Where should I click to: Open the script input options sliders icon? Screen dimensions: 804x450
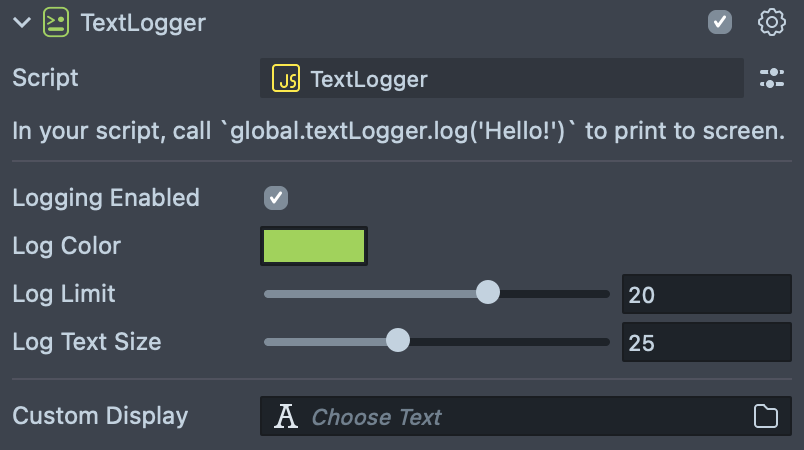[772, 79]
